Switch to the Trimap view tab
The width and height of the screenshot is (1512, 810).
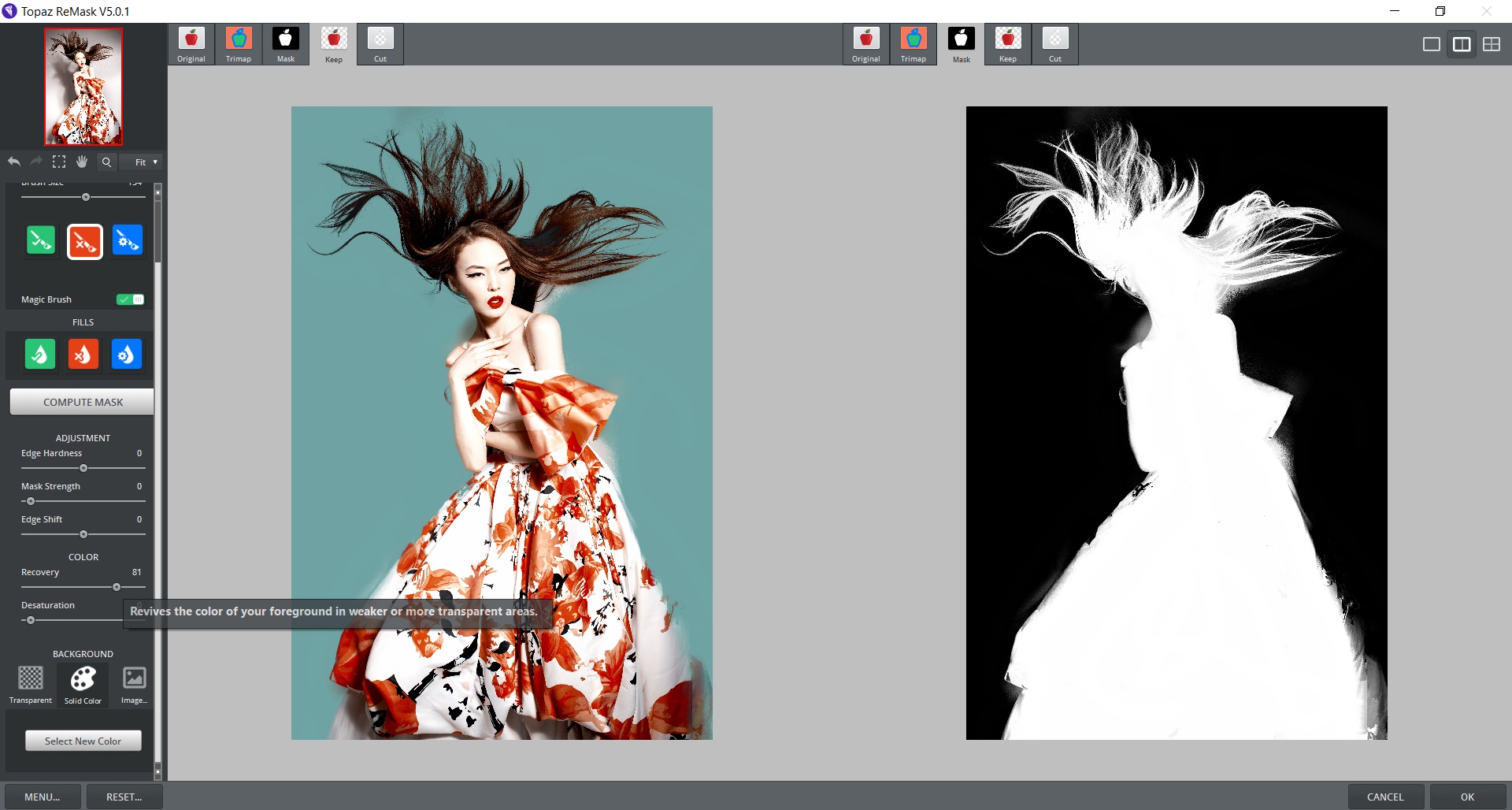pyautogui.click(x=238, y=43)
